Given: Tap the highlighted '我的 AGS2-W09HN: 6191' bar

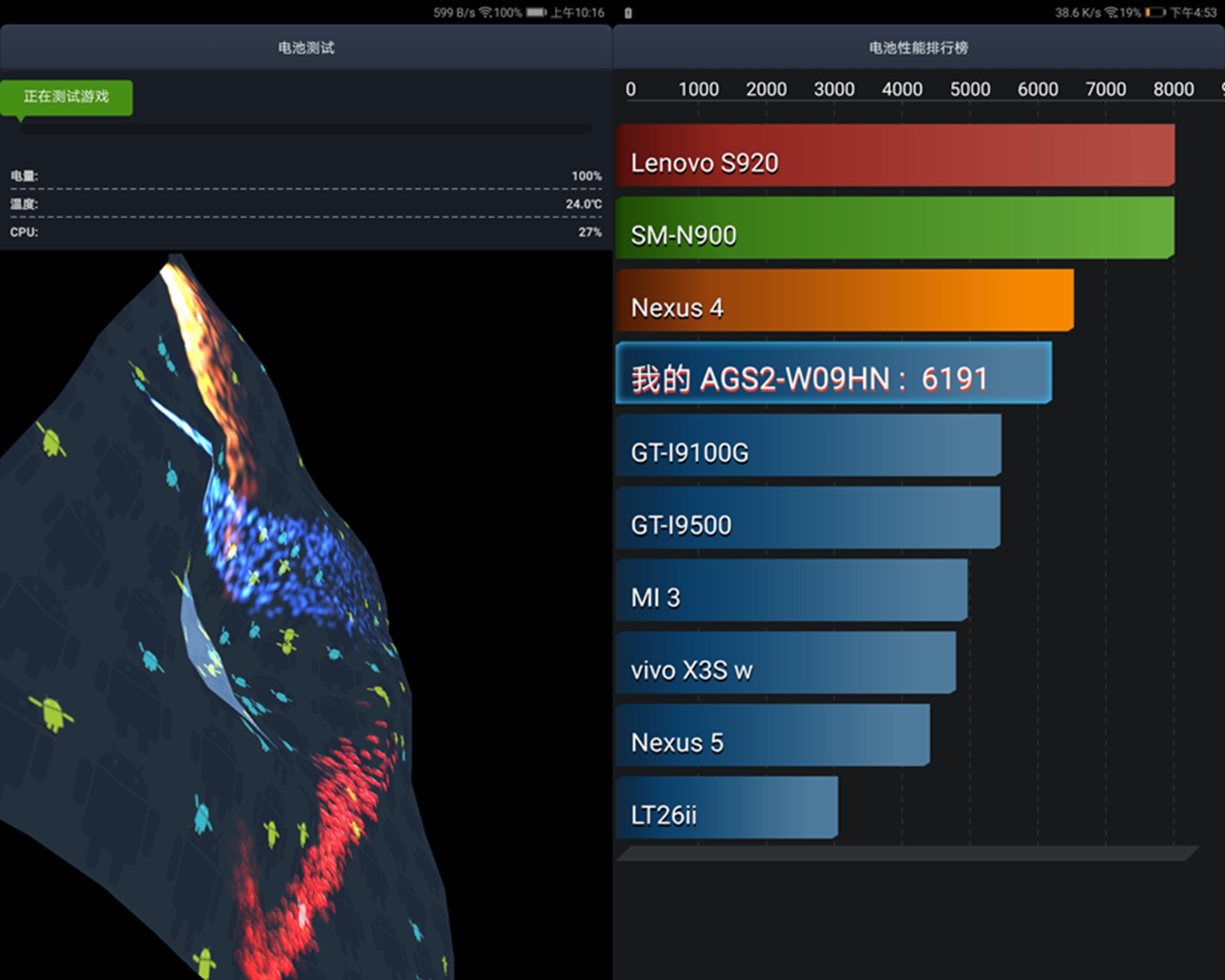Looking at the screenshot, I should 833,373.
